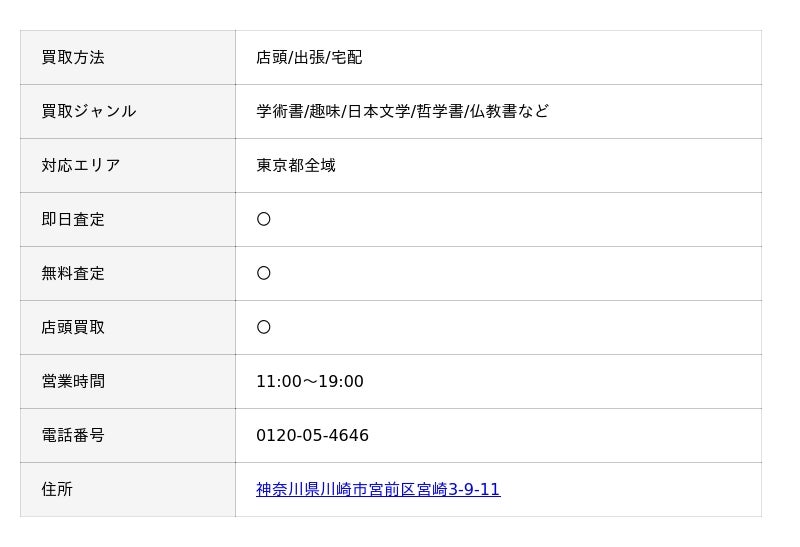800x547 pixels.
Task: Open the 神奈川県川崎市宮前区宮崎3-9-11 address link
Action: pos(378,489)
